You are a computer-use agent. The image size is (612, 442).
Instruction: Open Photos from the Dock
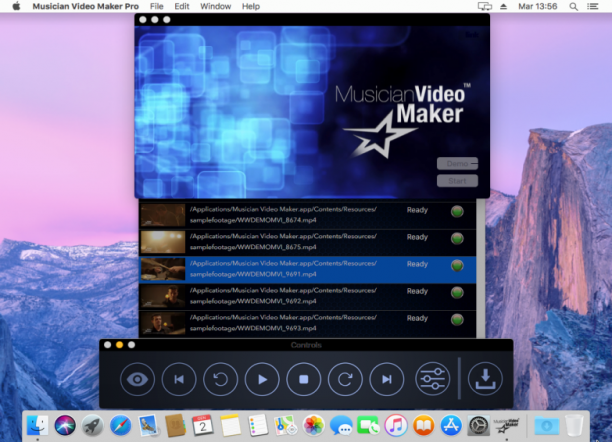point(313,425)
